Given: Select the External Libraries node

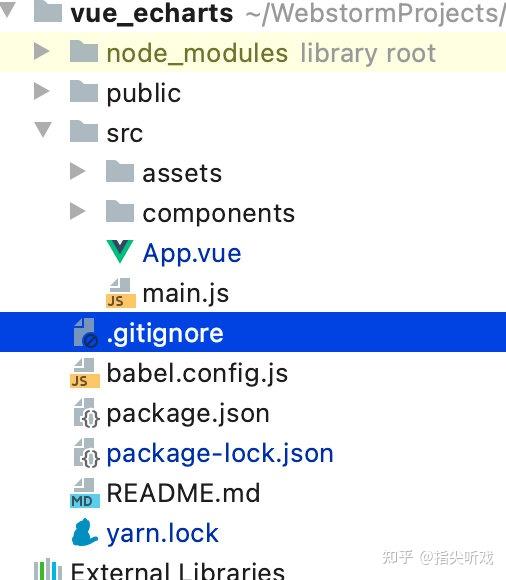Looking at the screenshot, I should click(x=178, y=571).
